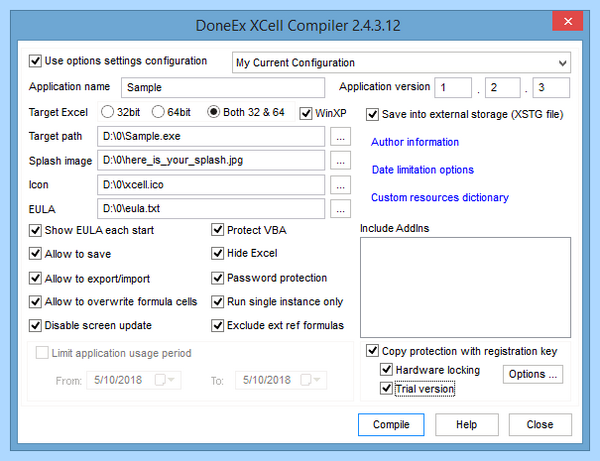600x461 pixels.
Task: Click the Close button at bottom
Action: point(540,425)
